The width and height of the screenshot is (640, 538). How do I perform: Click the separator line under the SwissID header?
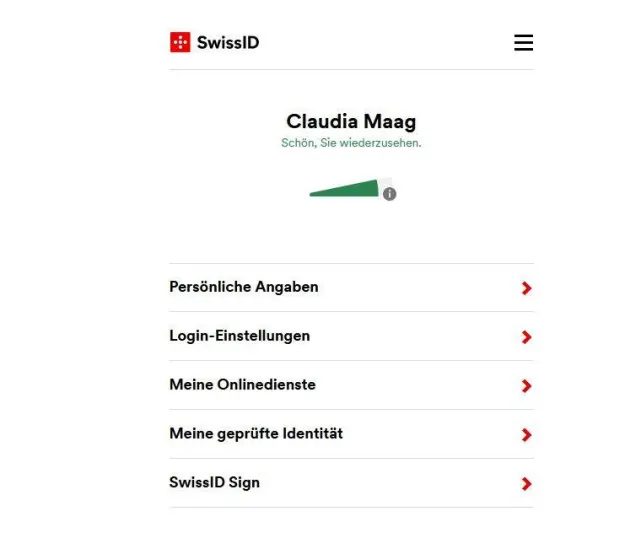pyautogui.click(x=351, y=70)
